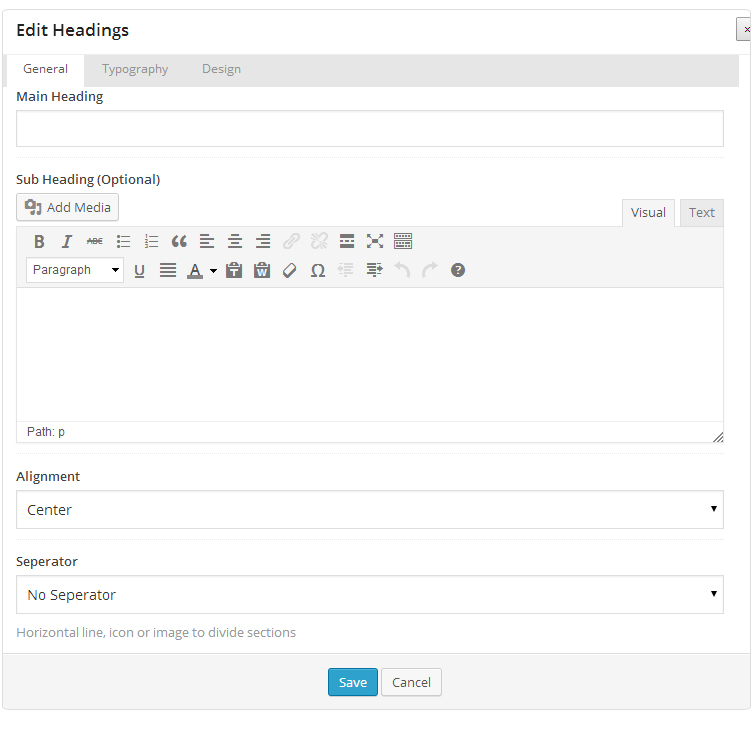Insert a bulleted list

point(123,241)
